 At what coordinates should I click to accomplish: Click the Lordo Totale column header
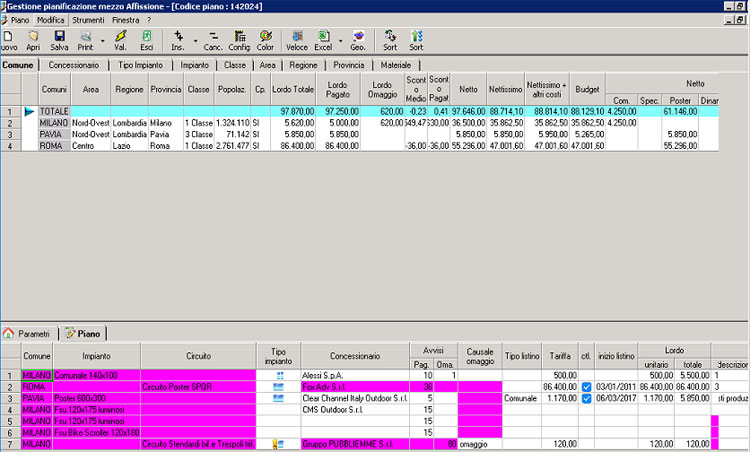tap(292, 89)
